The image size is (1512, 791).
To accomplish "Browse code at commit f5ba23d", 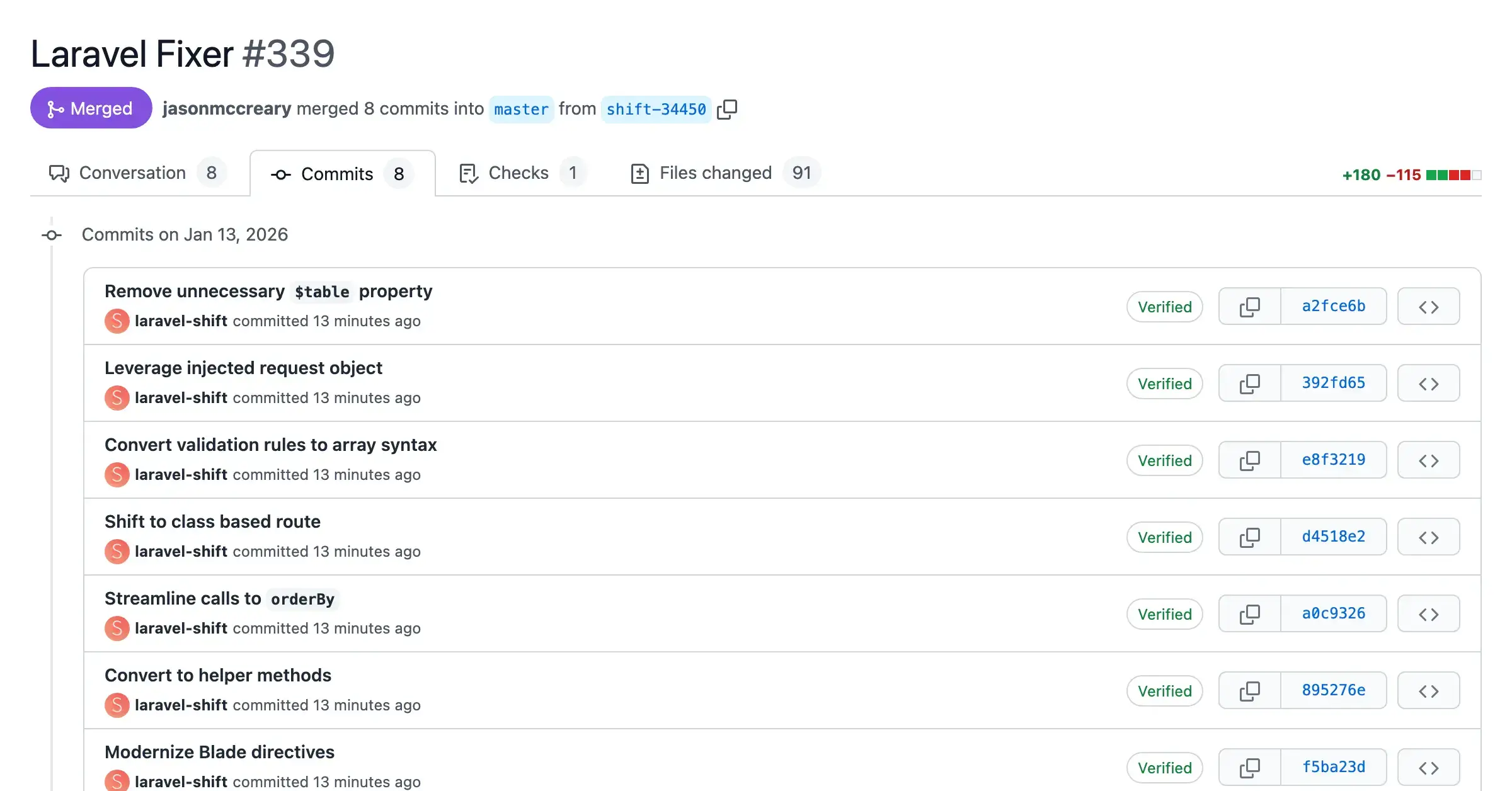I will [x=1428, y=766].
